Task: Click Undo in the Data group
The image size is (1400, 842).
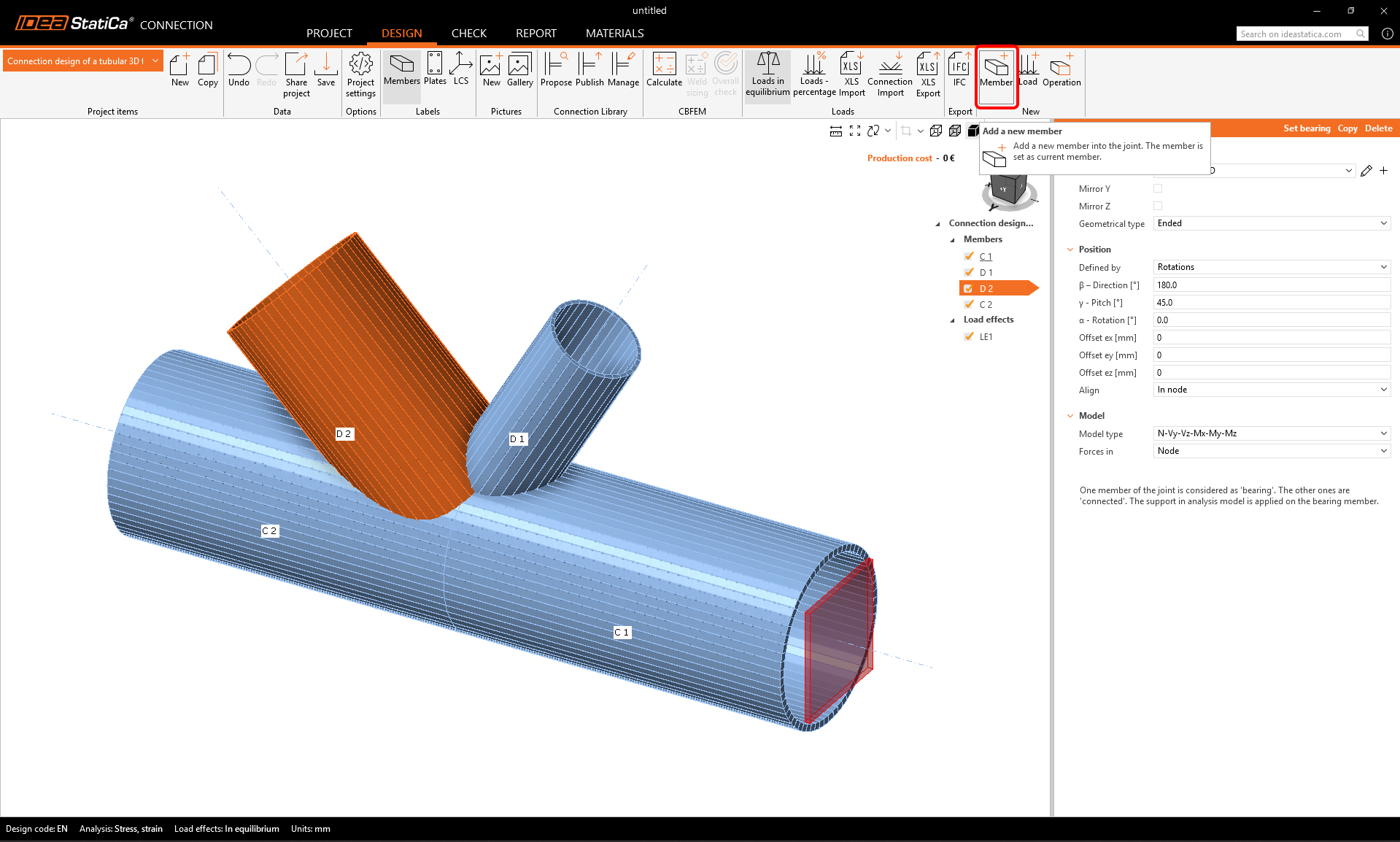Action: [x=239, y=70]
